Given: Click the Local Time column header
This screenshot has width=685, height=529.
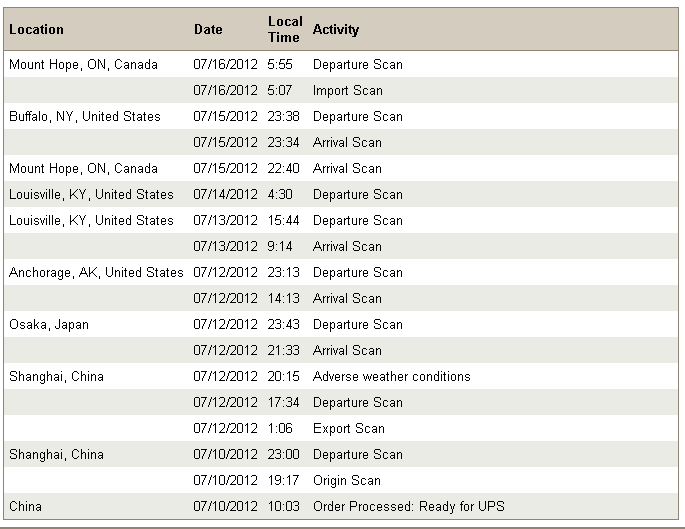Looking at the screenshot, I should tap(285, 29).
